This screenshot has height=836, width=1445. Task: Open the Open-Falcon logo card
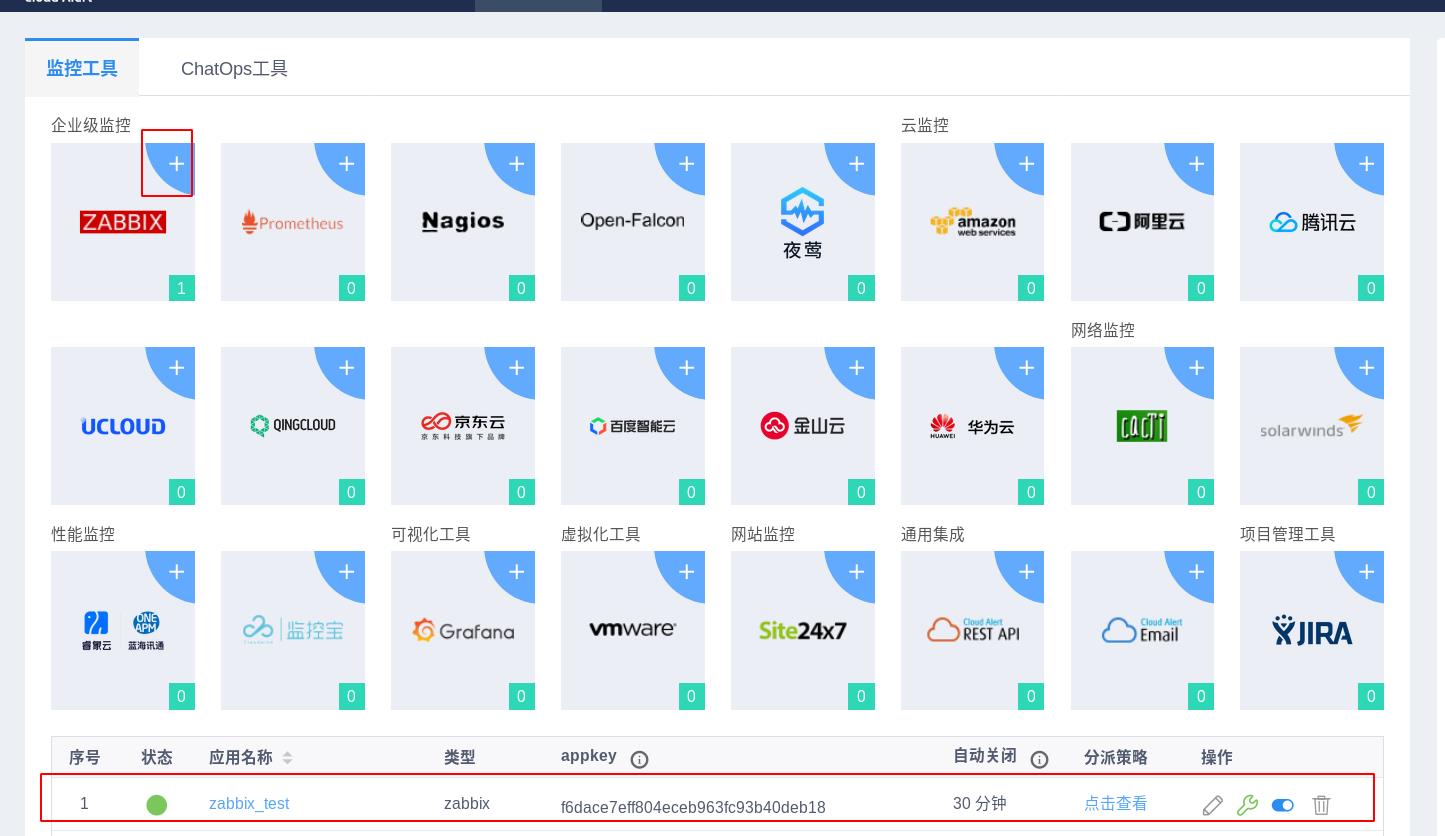point(633,220)
